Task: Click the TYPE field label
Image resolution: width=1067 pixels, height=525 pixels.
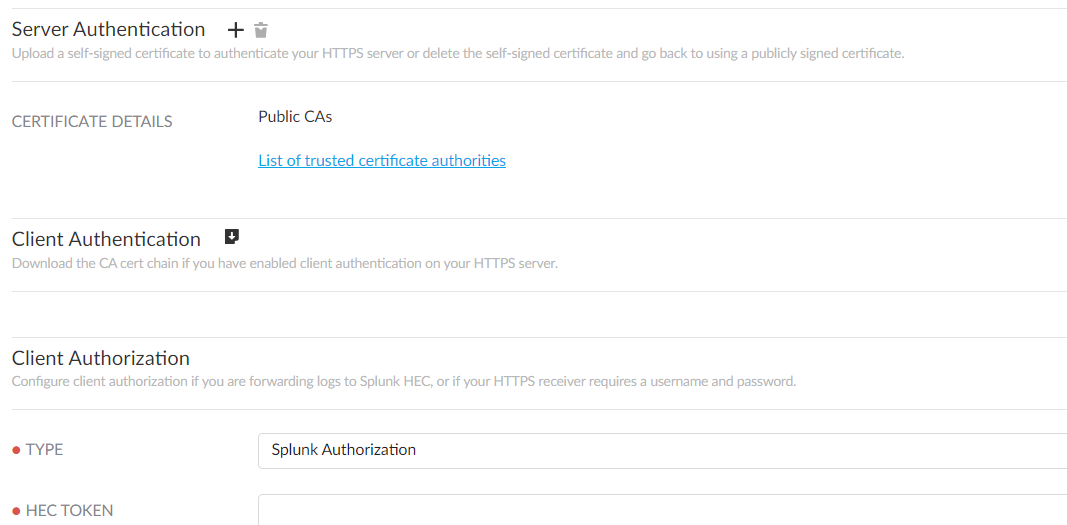Action: 44,450
